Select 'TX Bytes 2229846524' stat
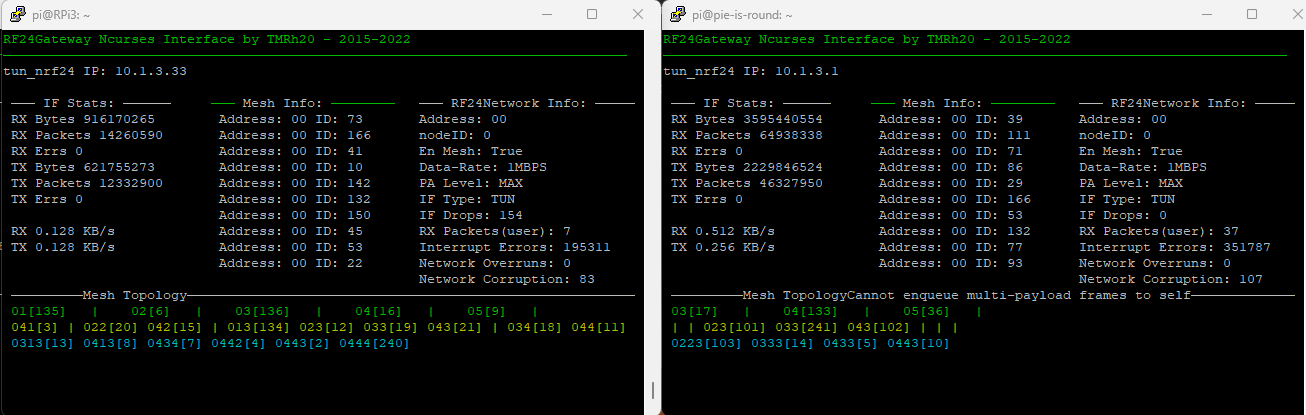 click(747, 167)
